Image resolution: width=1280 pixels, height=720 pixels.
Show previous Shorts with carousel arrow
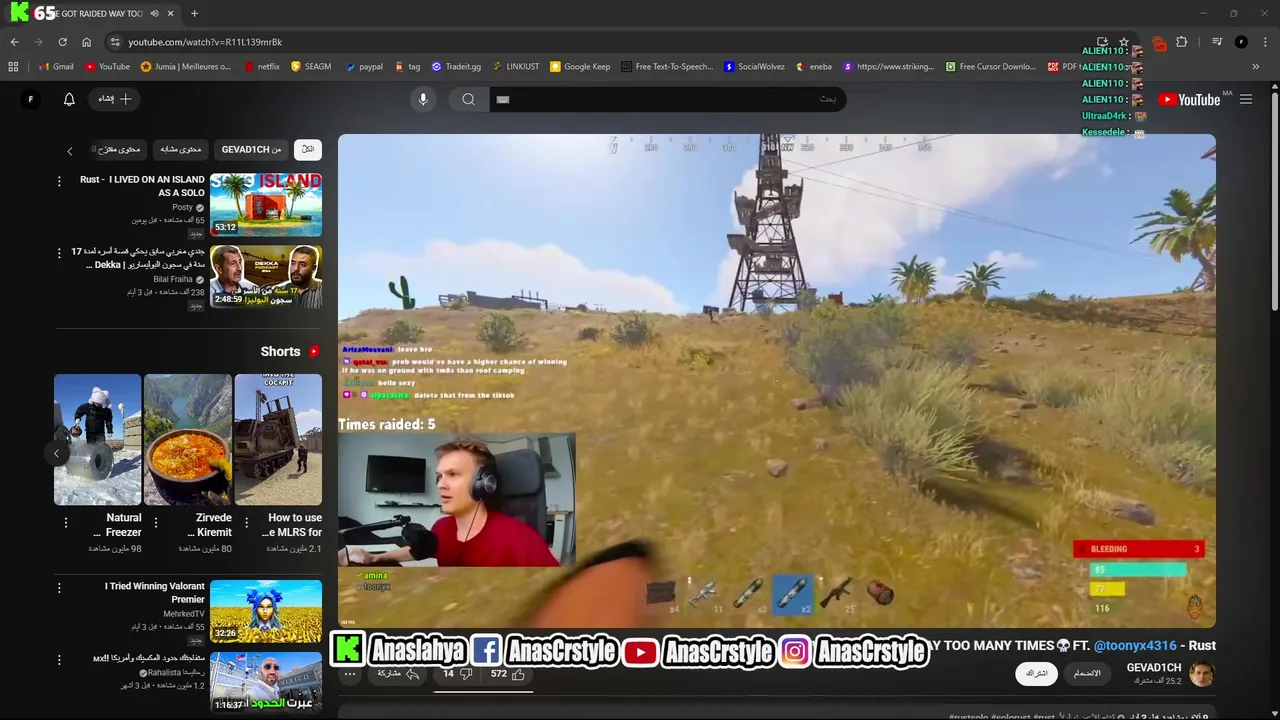click(x=57, y=453)
